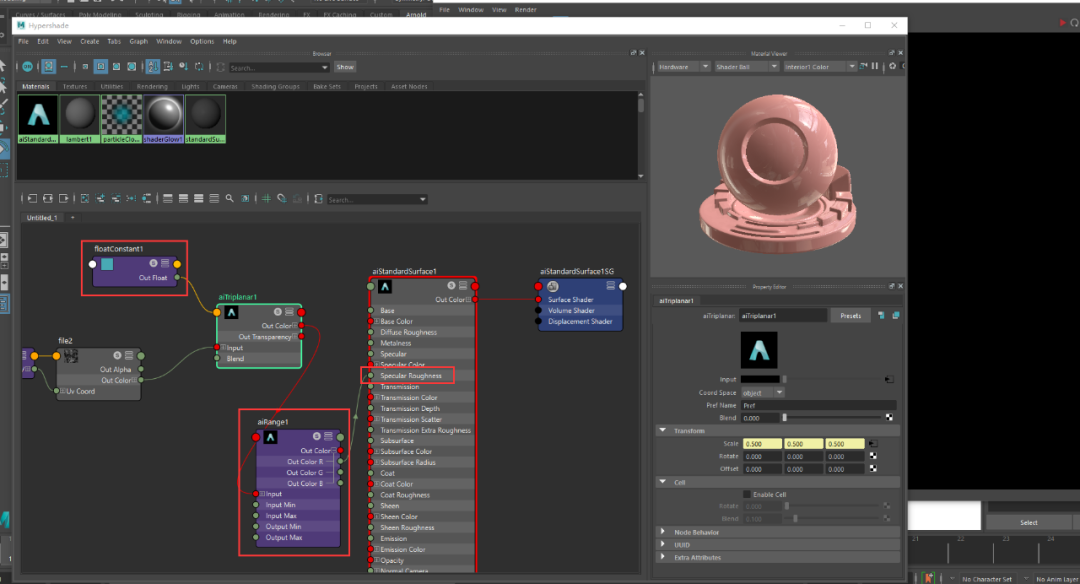Screen dimensions: 1080x584
Task: Select the lambert1 material swatch
Action: [80, 118]
